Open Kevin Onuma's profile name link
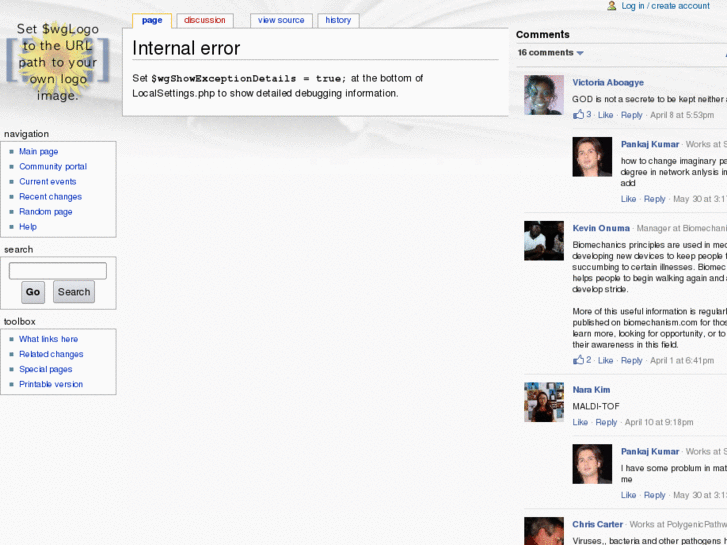The height and width of the screenshot is (545, 727). point(601,228)
